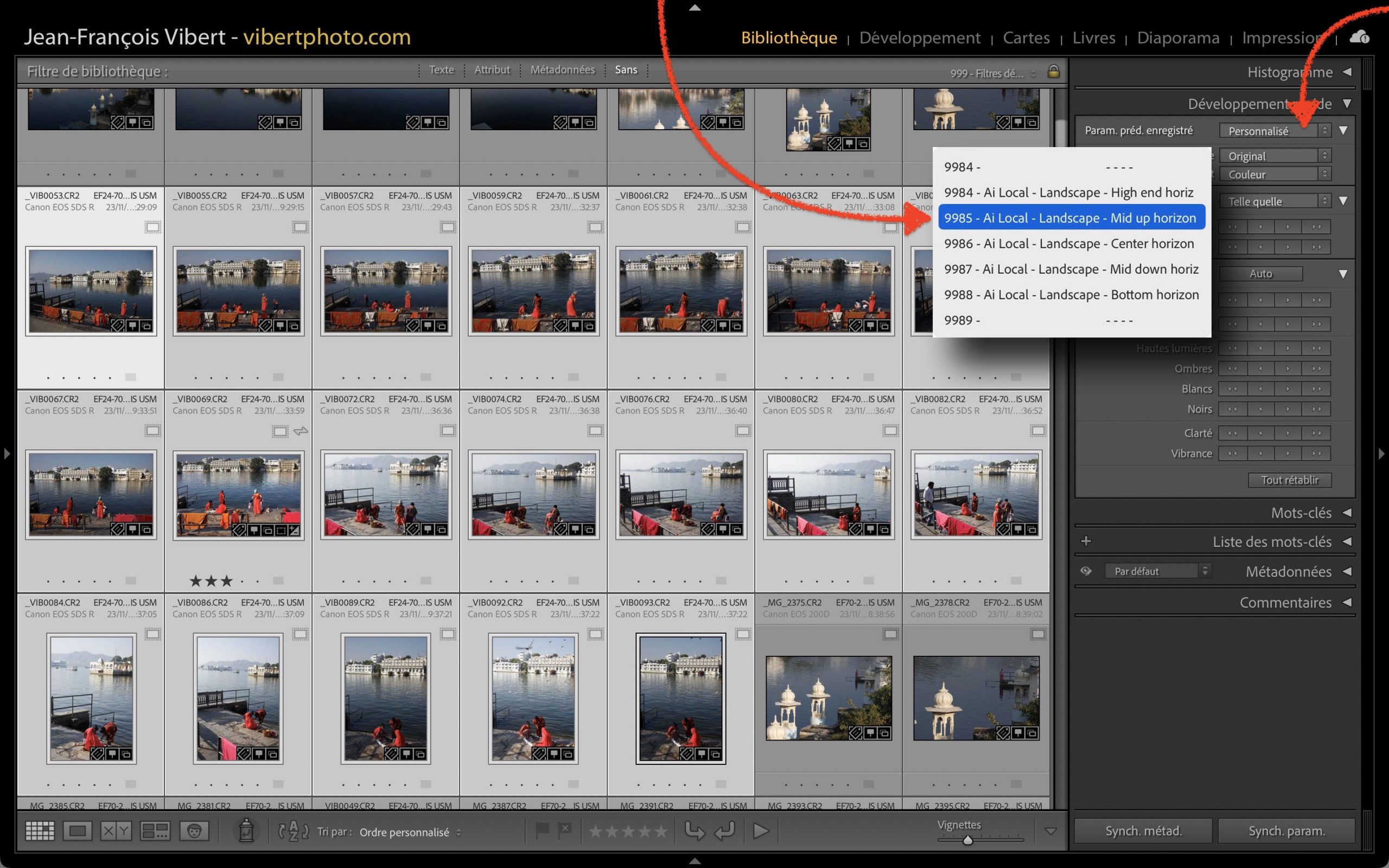Click the Synch. param. button
This screenshot has height=868, width=1389.
(1286, 831)
